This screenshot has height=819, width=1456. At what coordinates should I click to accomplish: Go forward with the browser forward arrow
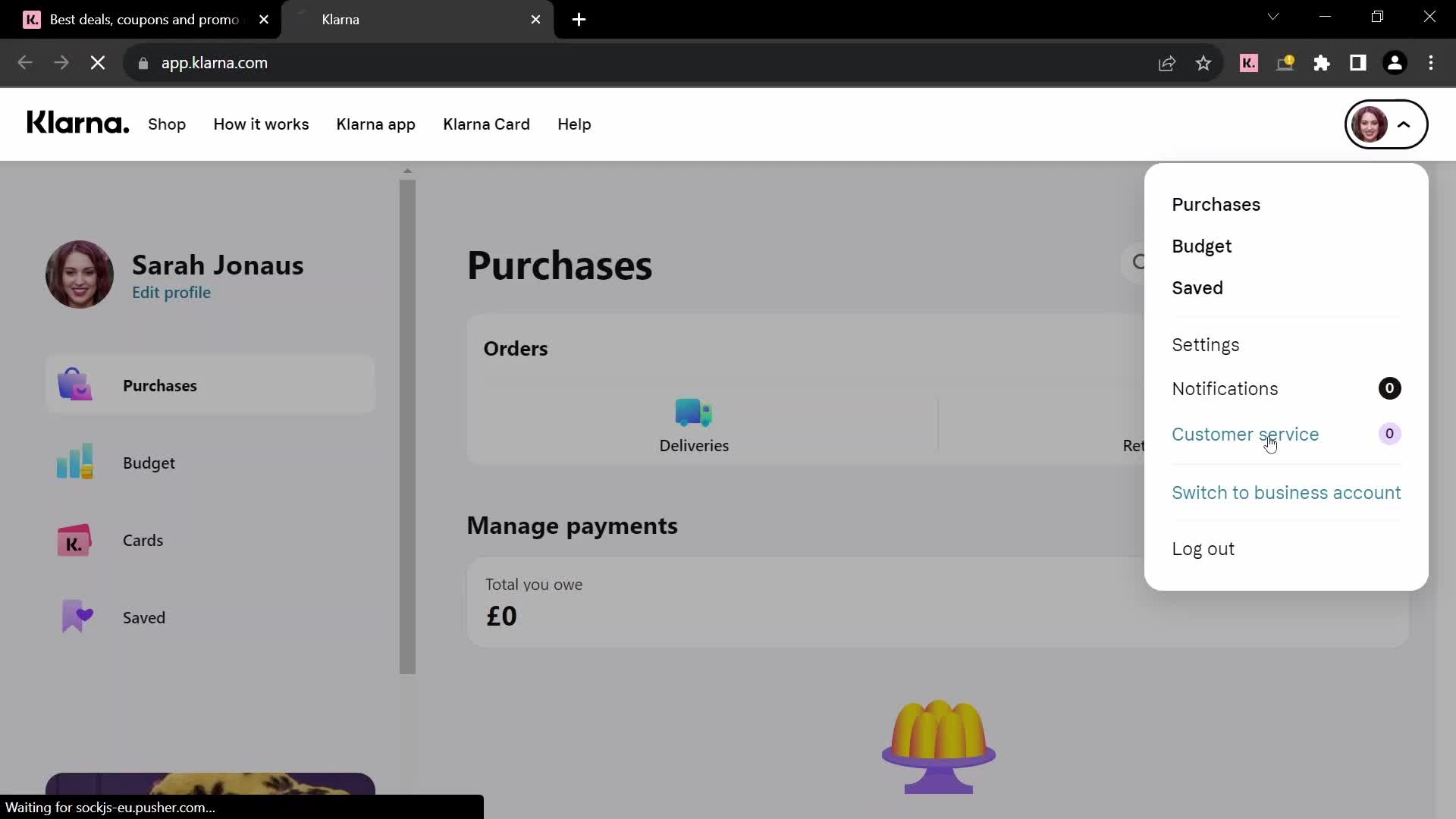61,63
